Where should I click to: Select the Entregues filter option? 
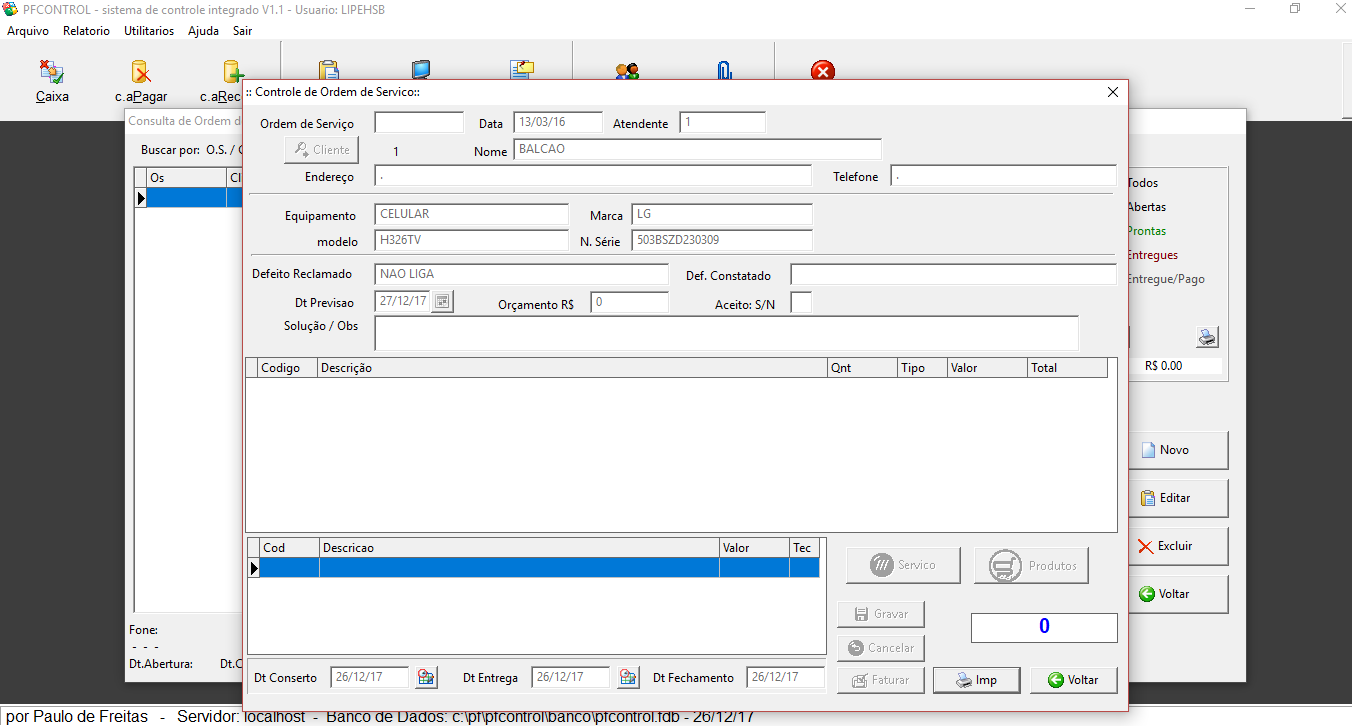1152,255
